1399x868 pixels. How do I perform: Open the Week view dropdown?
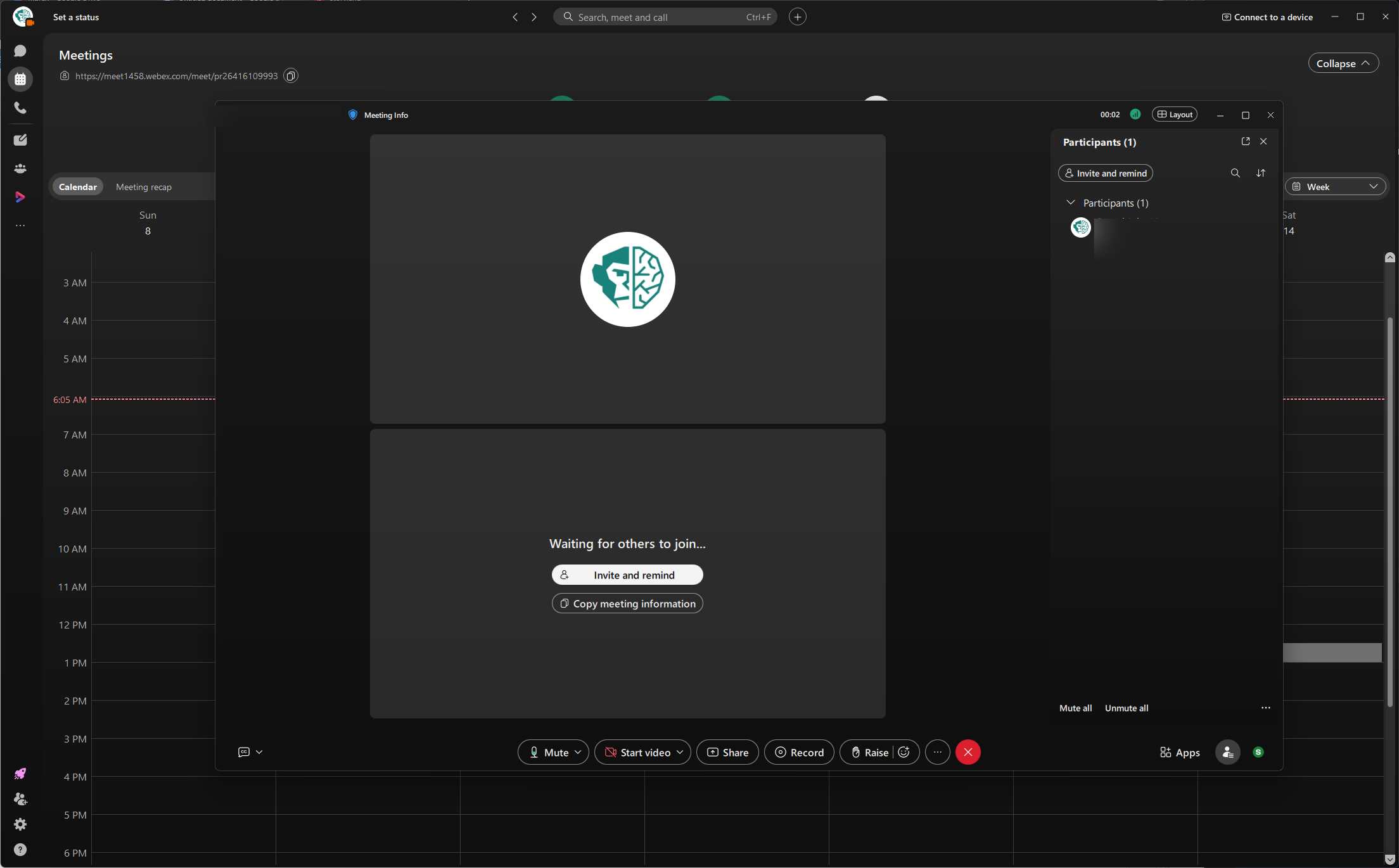(x=1335, y=186)
